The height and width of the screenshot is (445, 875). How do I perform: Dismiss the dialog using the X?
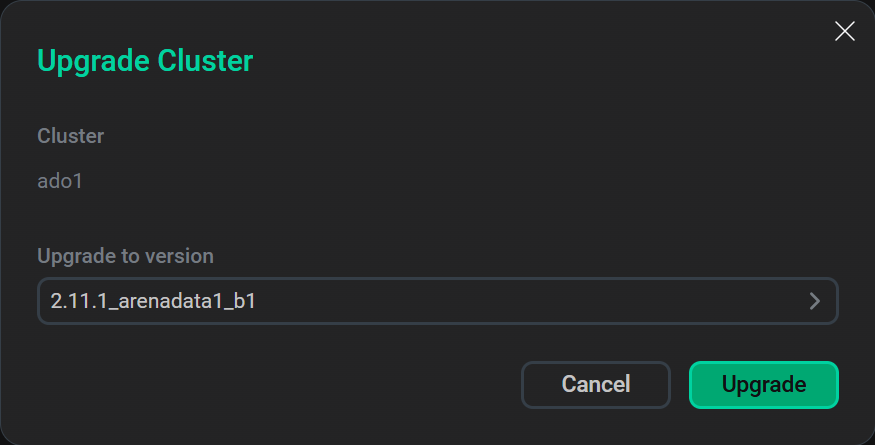click(x=844, y=32)
